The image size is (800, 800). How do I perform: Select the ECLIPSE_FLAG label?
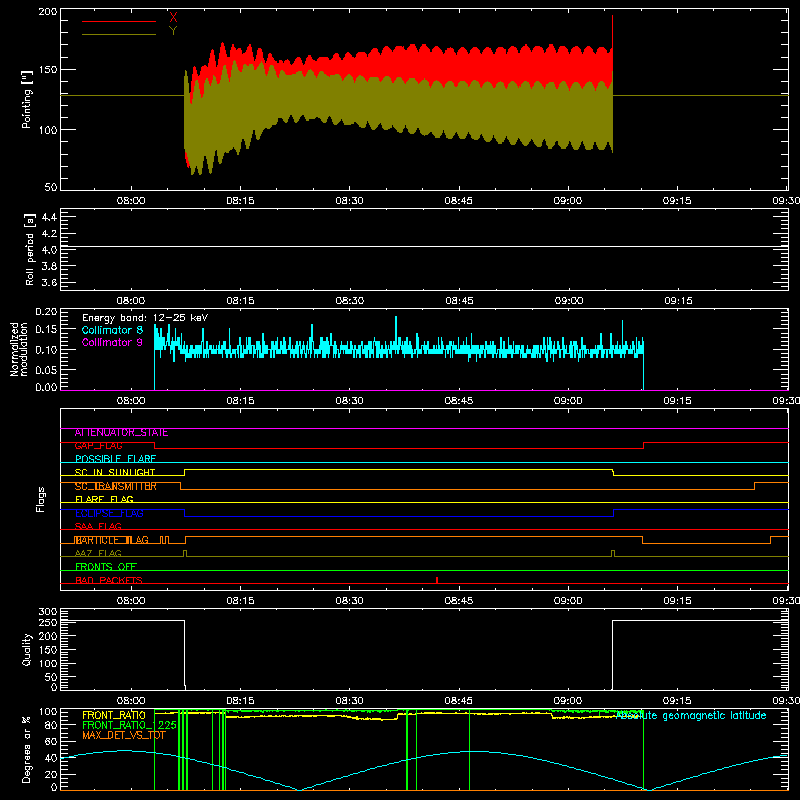click(x=109, y=513)
